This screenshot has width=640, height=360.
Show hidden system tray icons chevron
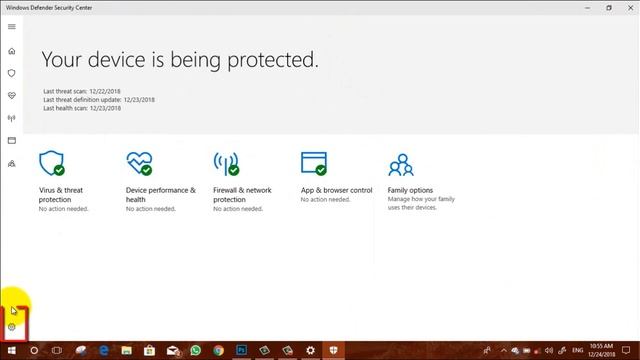click(504, 351)
